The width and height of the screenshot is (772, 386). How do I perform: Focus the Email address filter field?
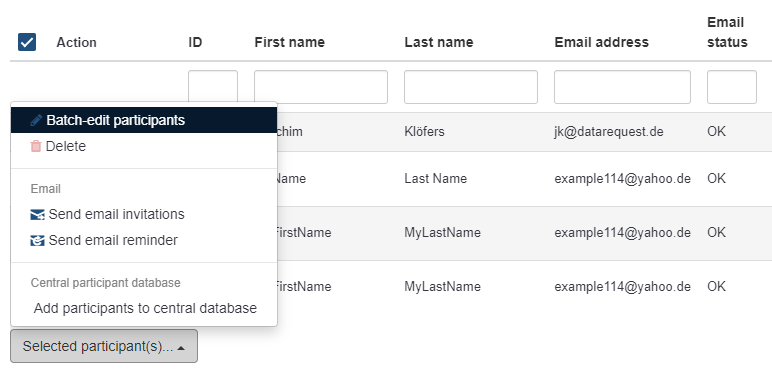pos(622,87)
